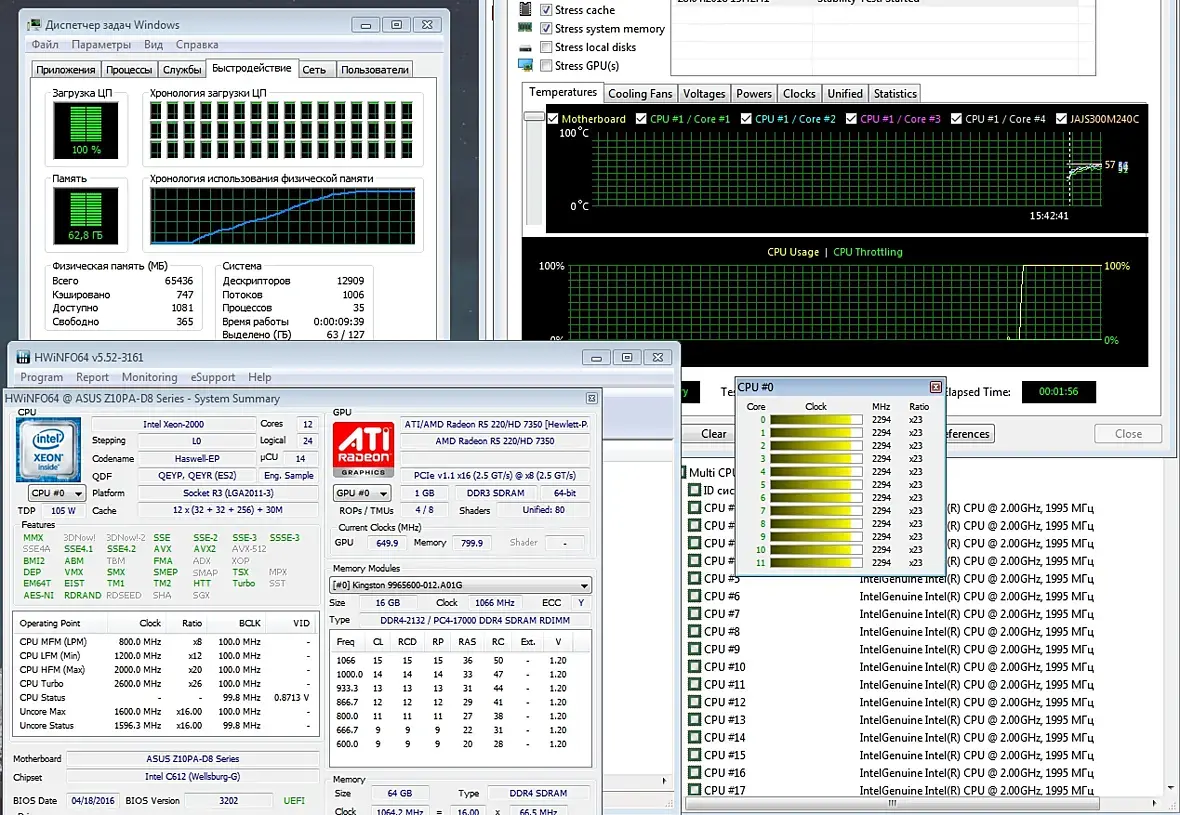The image size is (1180, 815).
Task: Click the ATI Radeon graphics logo
Action: 362,449
